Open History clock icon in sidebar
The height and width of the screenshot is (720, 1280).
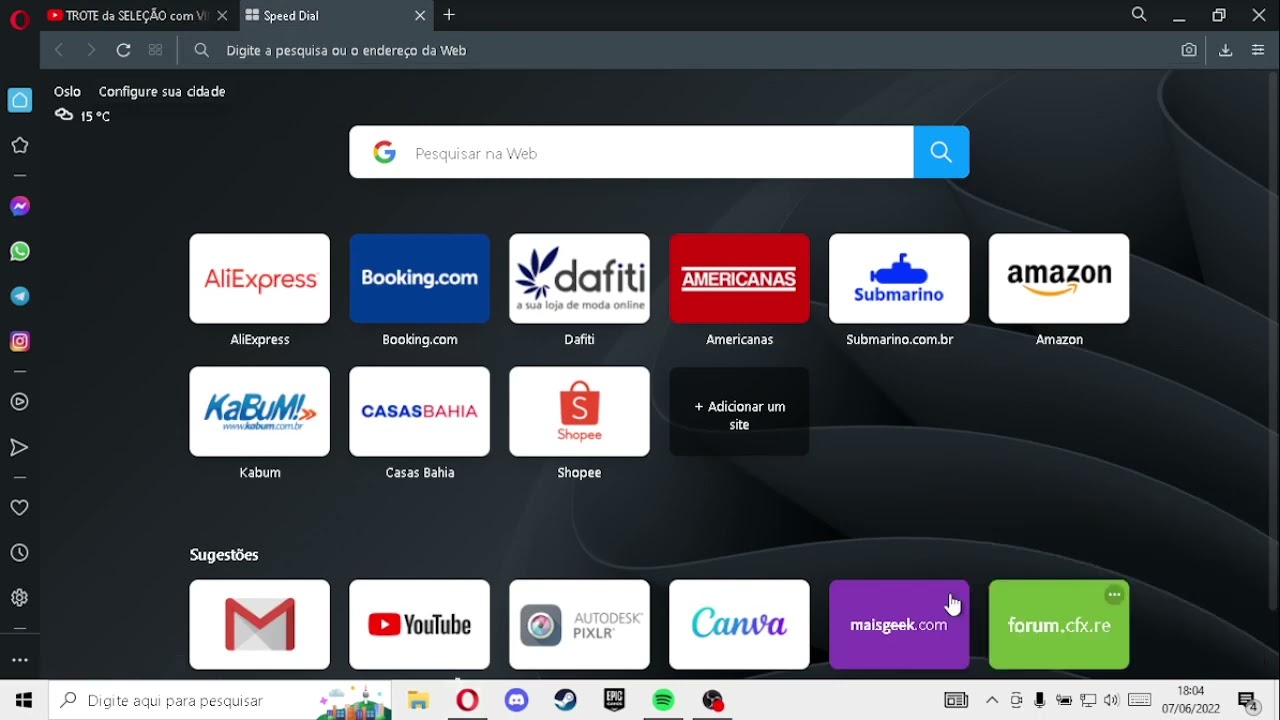click(19, 553)
